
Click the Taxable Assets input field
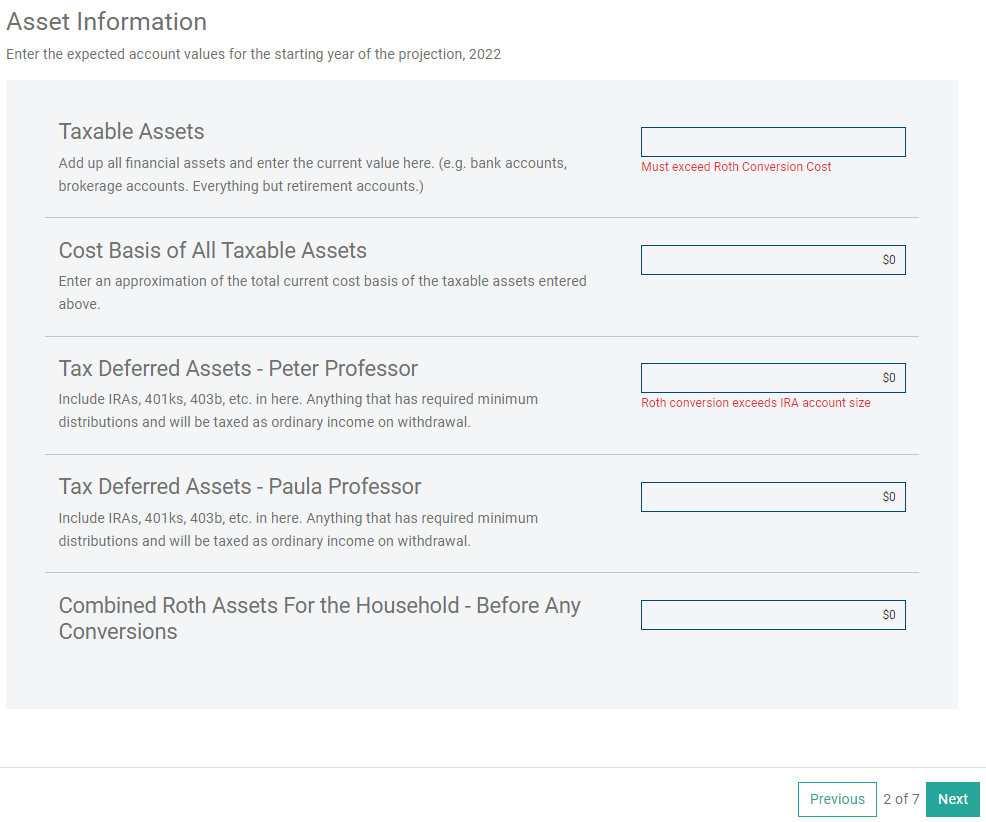(x=772, y=142)
